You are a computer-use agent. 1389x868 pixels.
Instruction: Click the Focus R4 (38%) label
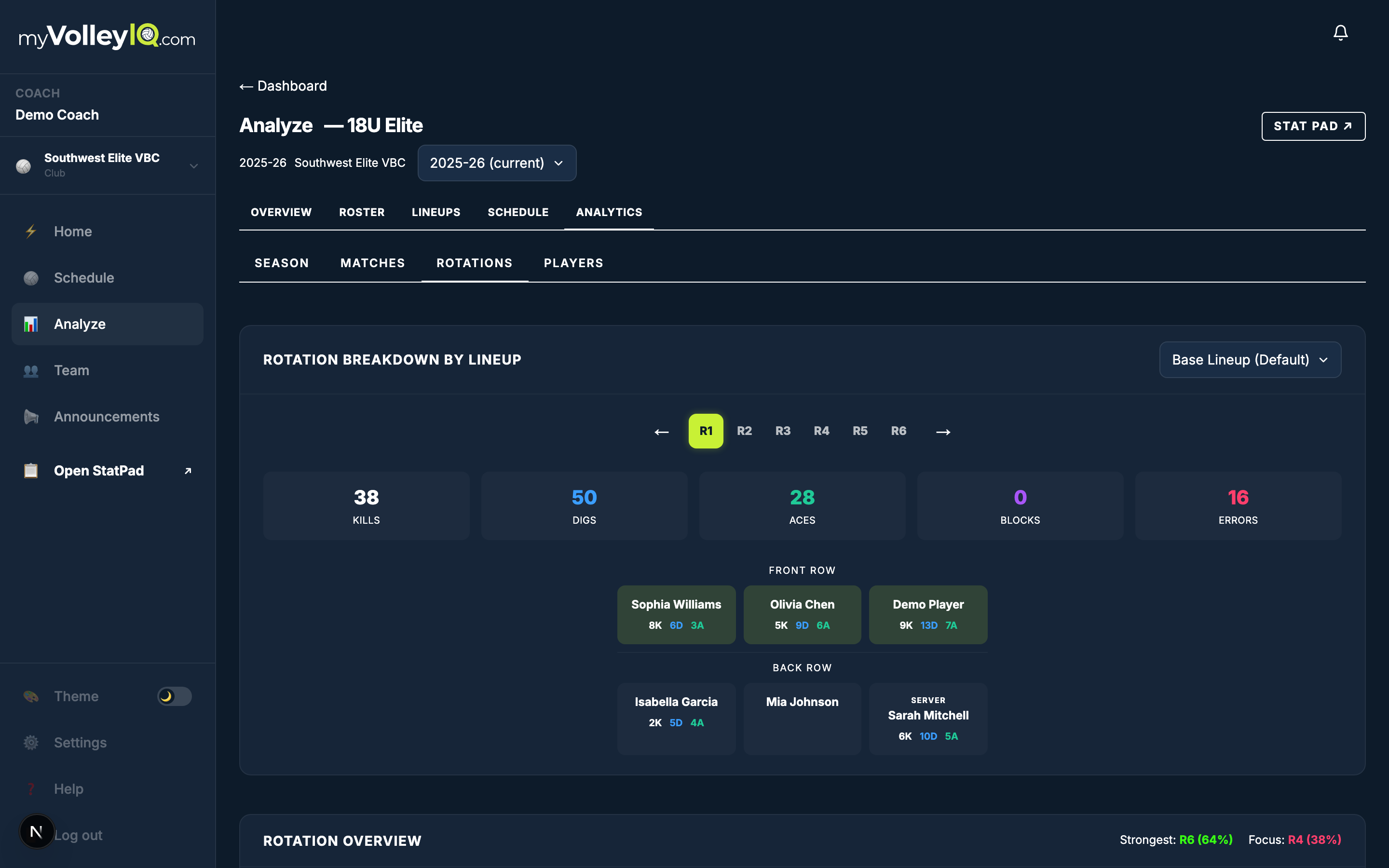pyautogui.click(x=1295, y=840)
